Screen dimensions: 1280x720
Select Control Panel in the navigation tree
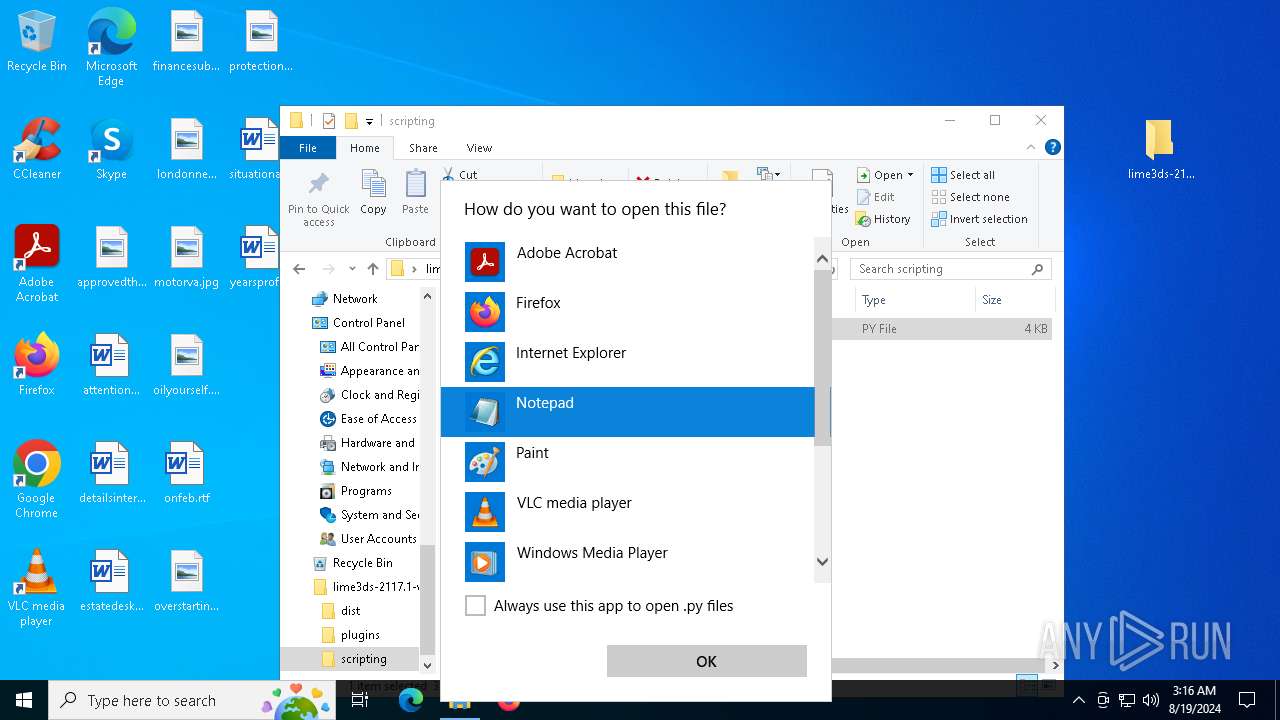pos(369,323)
